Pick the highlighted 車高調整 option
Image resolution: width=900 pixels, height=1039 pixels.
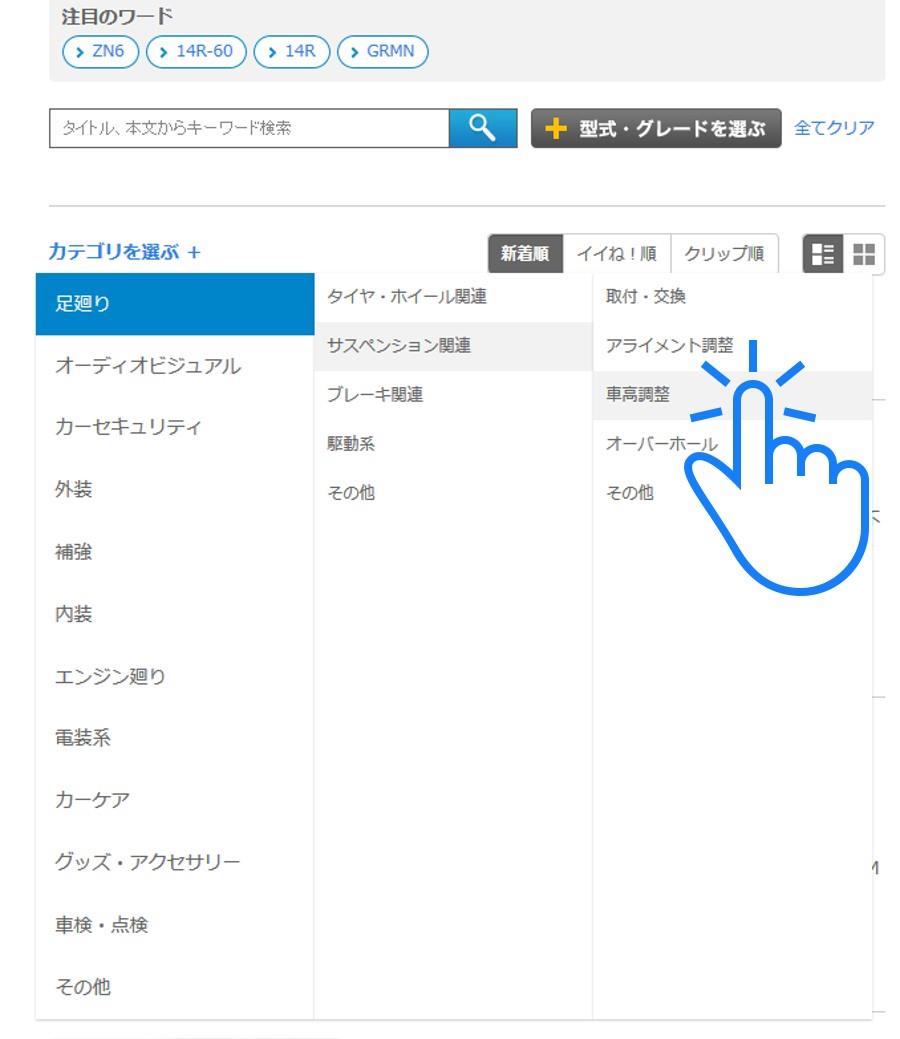(x=732, y=395)
